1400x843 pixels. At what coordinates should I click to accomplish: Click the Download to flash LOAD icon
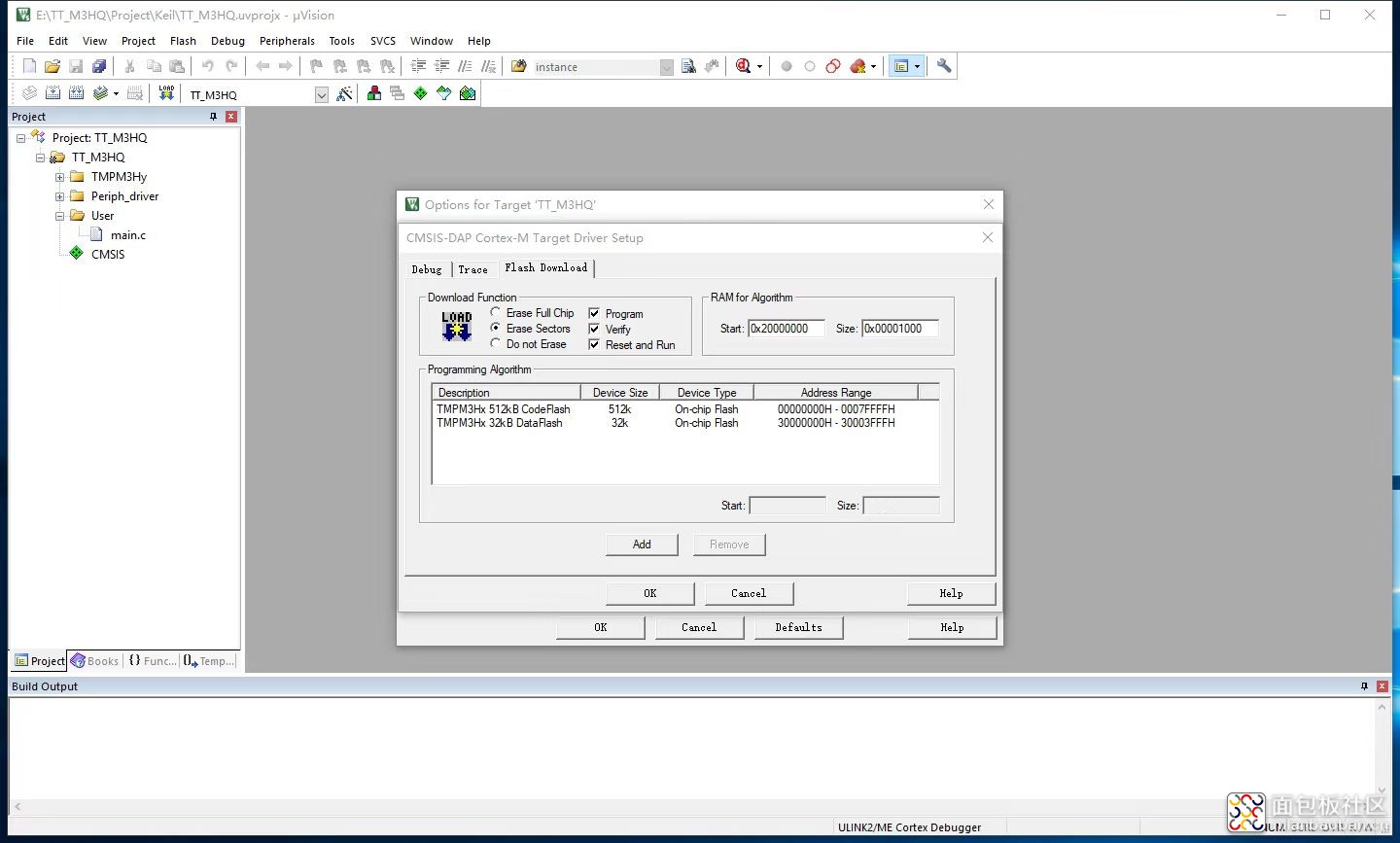166,93
